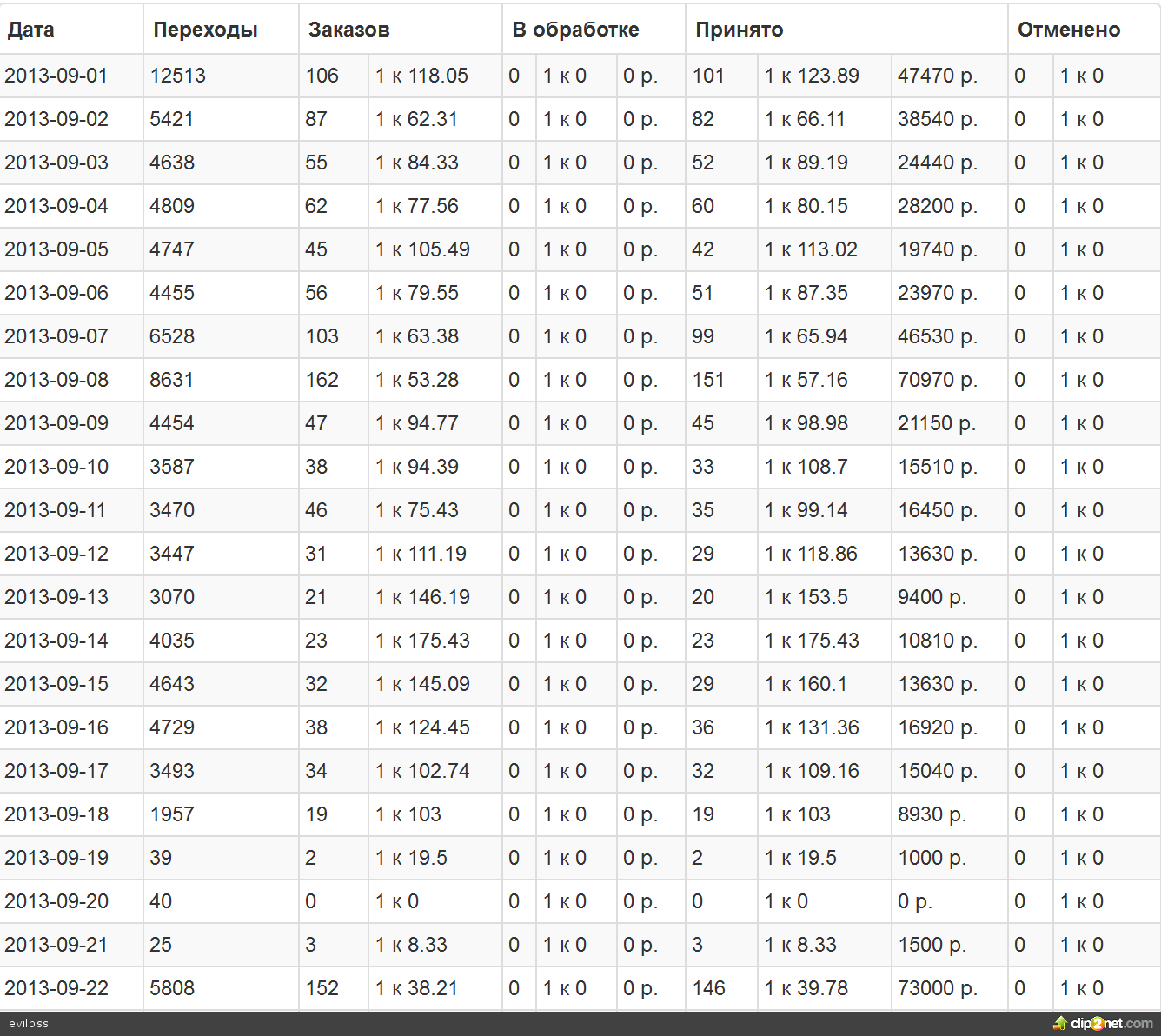Select the Заказов column header

click(348, 30)
